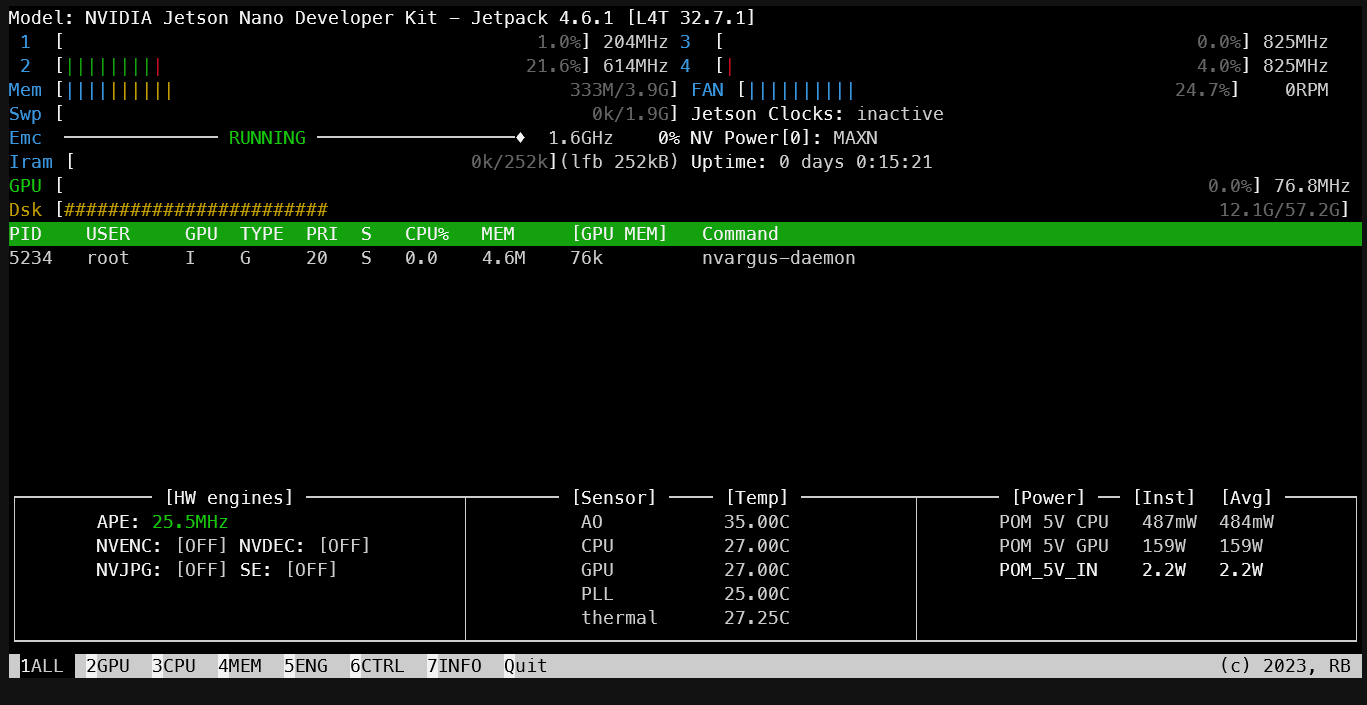
Task: Click the PRI column header
Action: pos(322,234)
